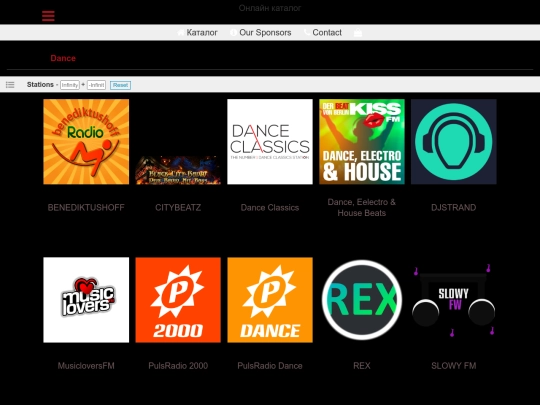This screenshot has height=405, width=540.
Task: Open the shopping bag icon
Action: pyautogui.click(x=358, y=32)
